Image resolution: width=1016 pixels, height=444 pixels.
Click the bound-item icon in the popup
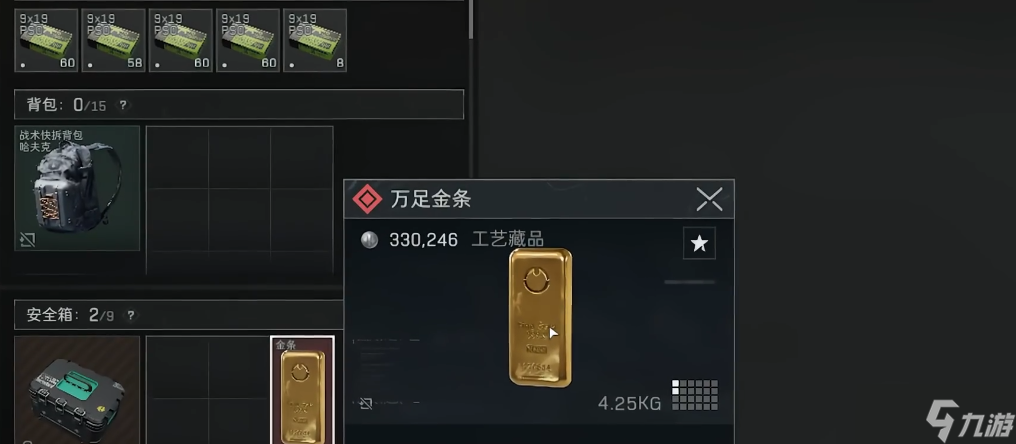click(x=365, y=404)
